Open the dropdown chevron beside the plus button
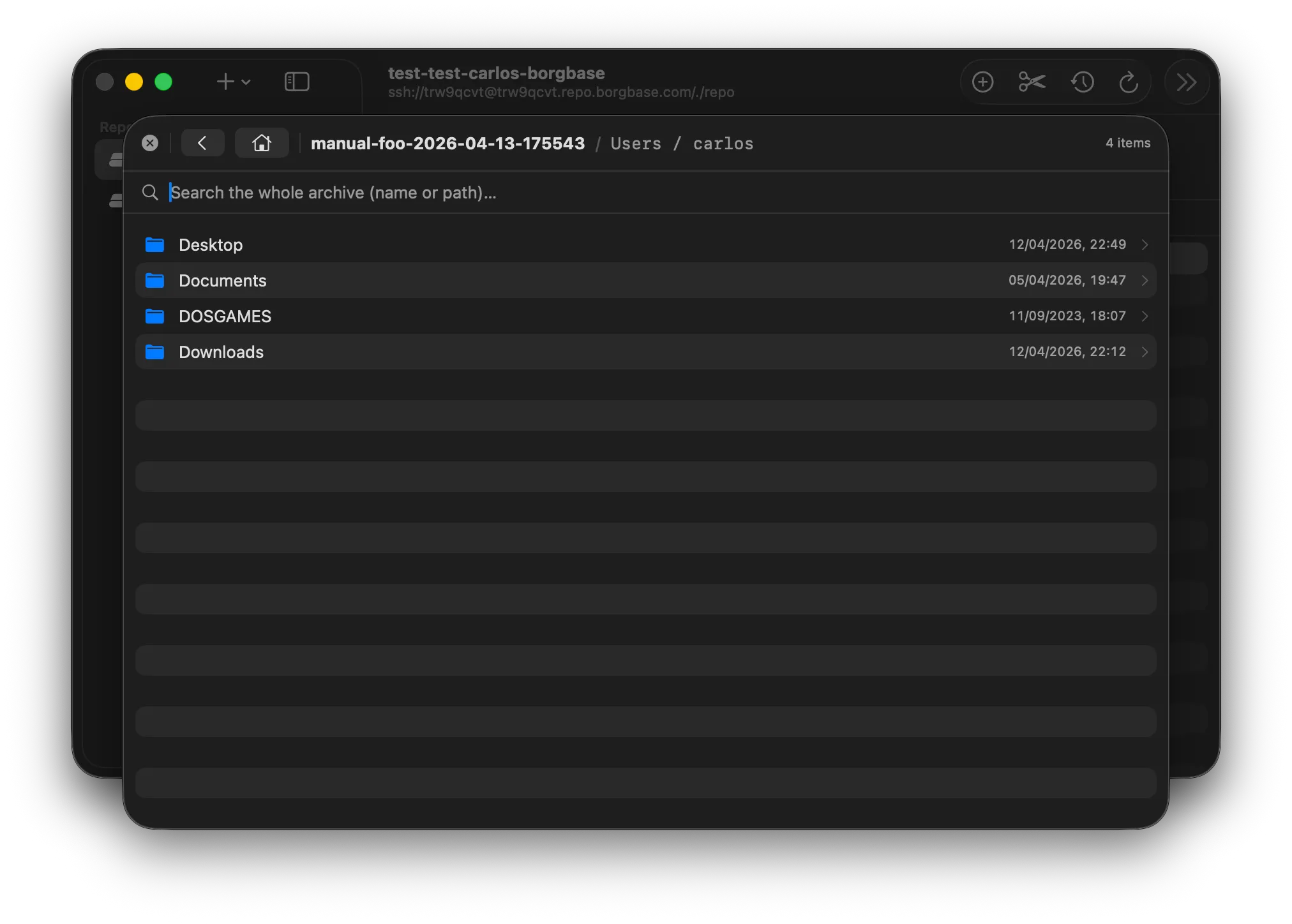This screenshot has height=924, width=1292. pyautogui.click(x=246, y=82)
